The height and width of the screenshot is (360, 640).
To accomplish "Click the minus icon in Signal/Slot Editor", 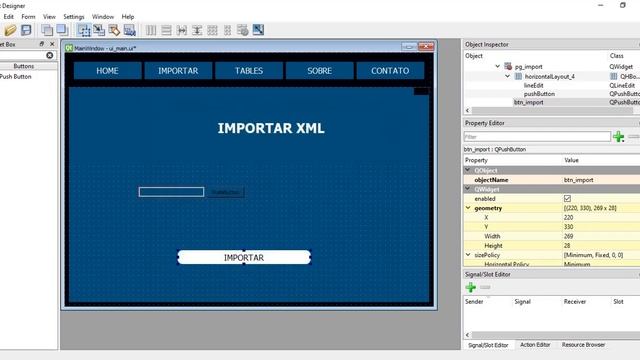I will [x=485, y=287].
